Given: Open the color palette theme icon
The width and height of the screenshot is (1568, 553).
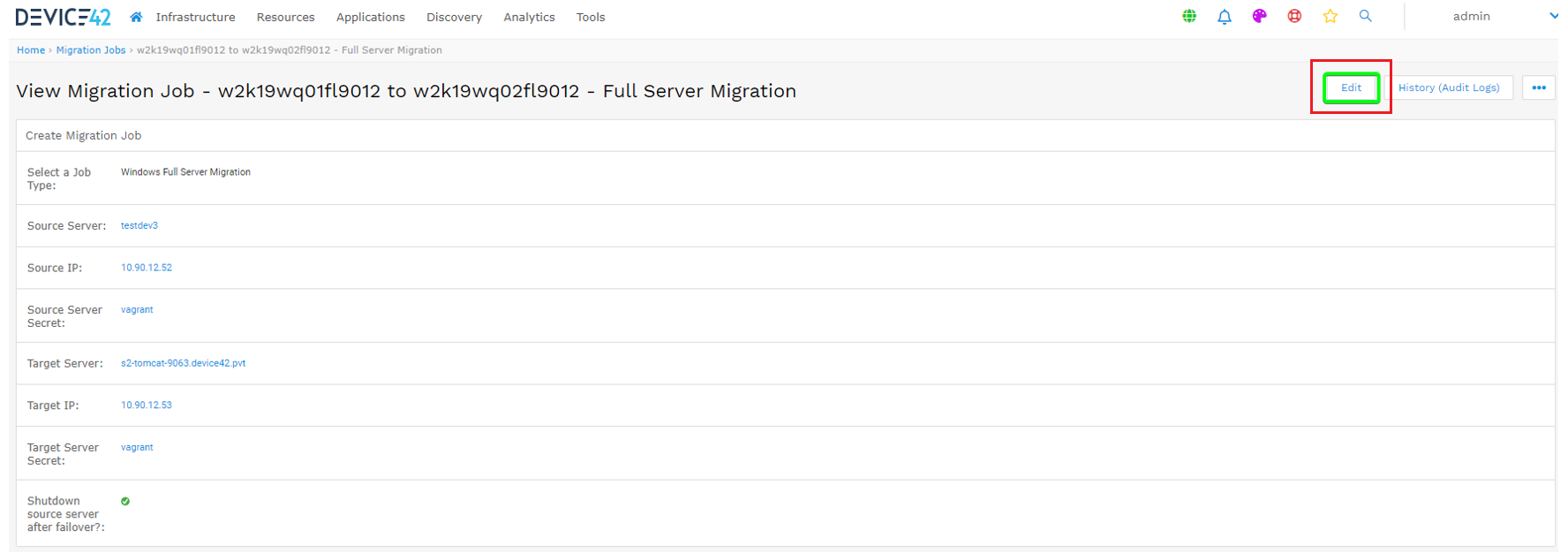Looking at the screenshot, I should click(x=1260, y=16).
